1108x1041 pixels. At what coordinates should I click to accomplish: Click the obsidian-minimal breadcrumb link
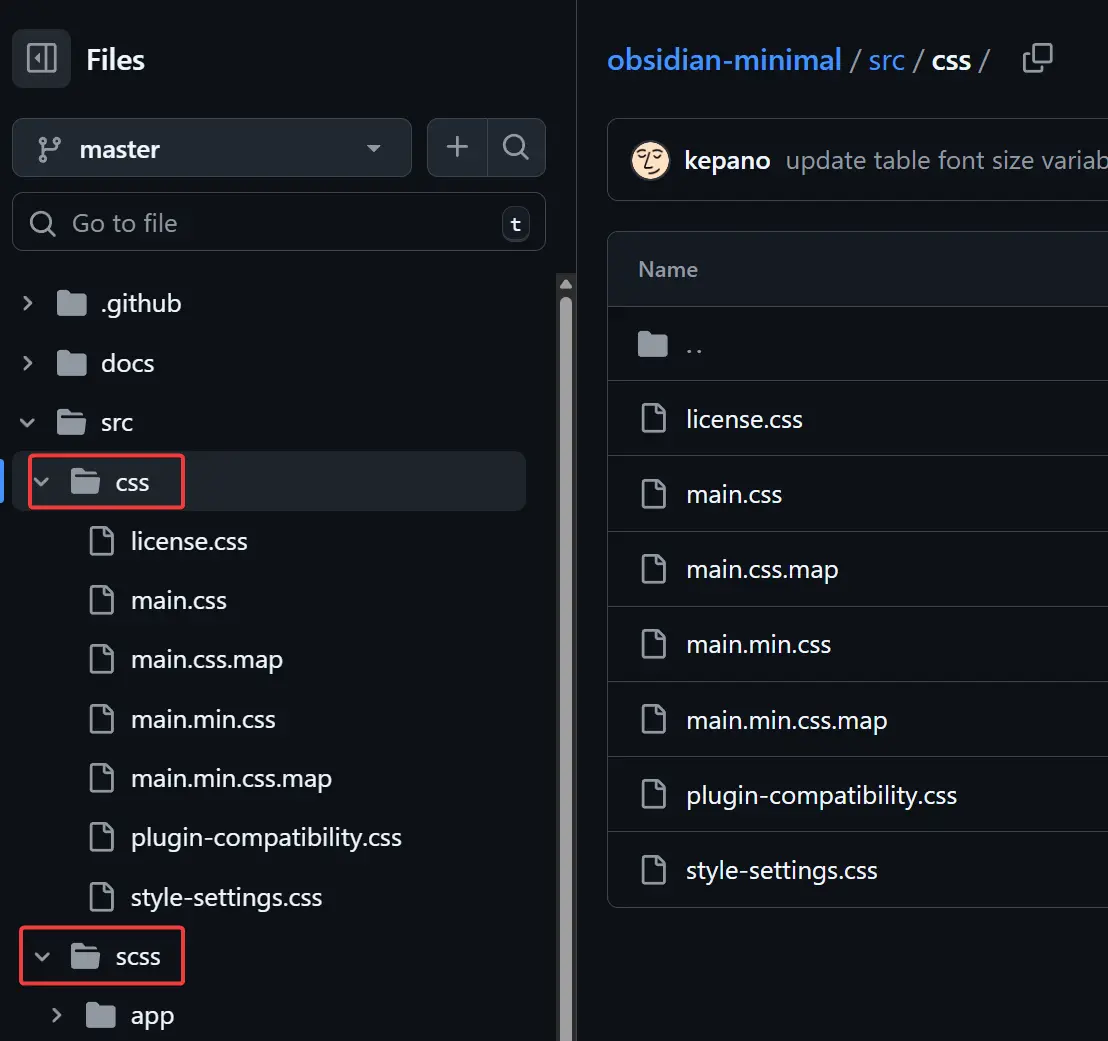coord(724,60)
